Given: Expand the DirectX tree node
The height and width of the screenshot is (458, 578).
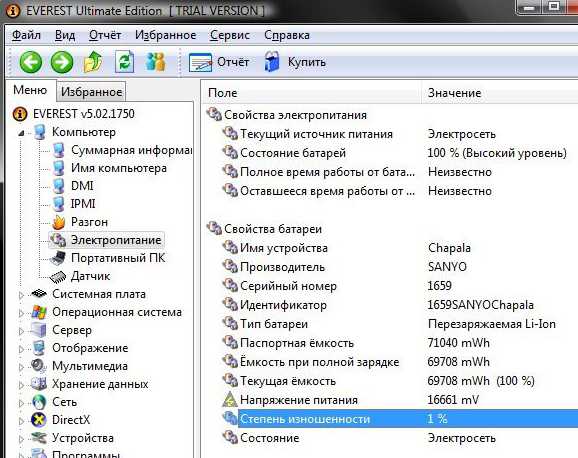Looking at the screenshot, I should [x=21, y=421].
